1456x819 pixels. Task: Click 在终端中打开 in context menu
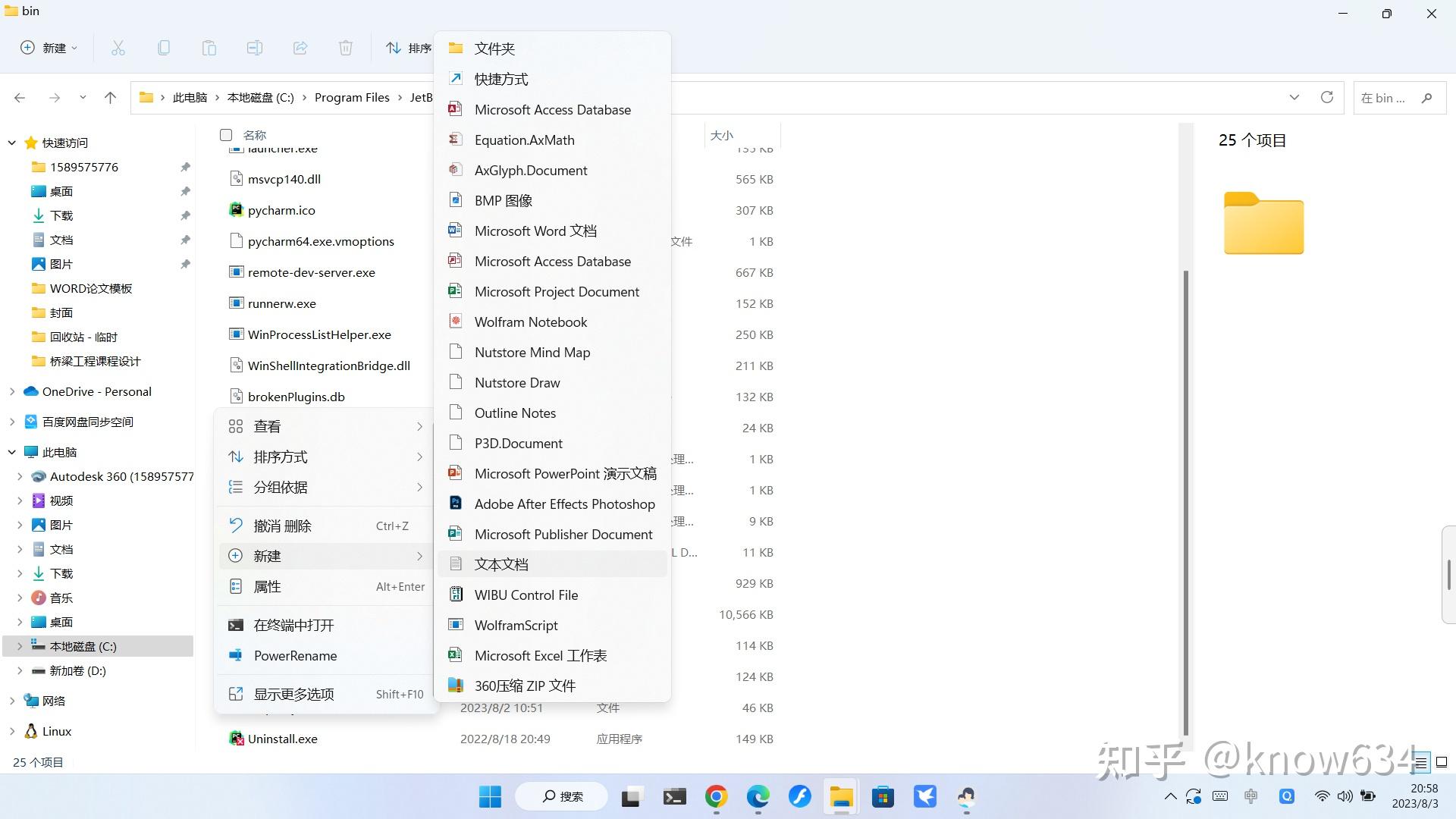click(x=326, y=626)
